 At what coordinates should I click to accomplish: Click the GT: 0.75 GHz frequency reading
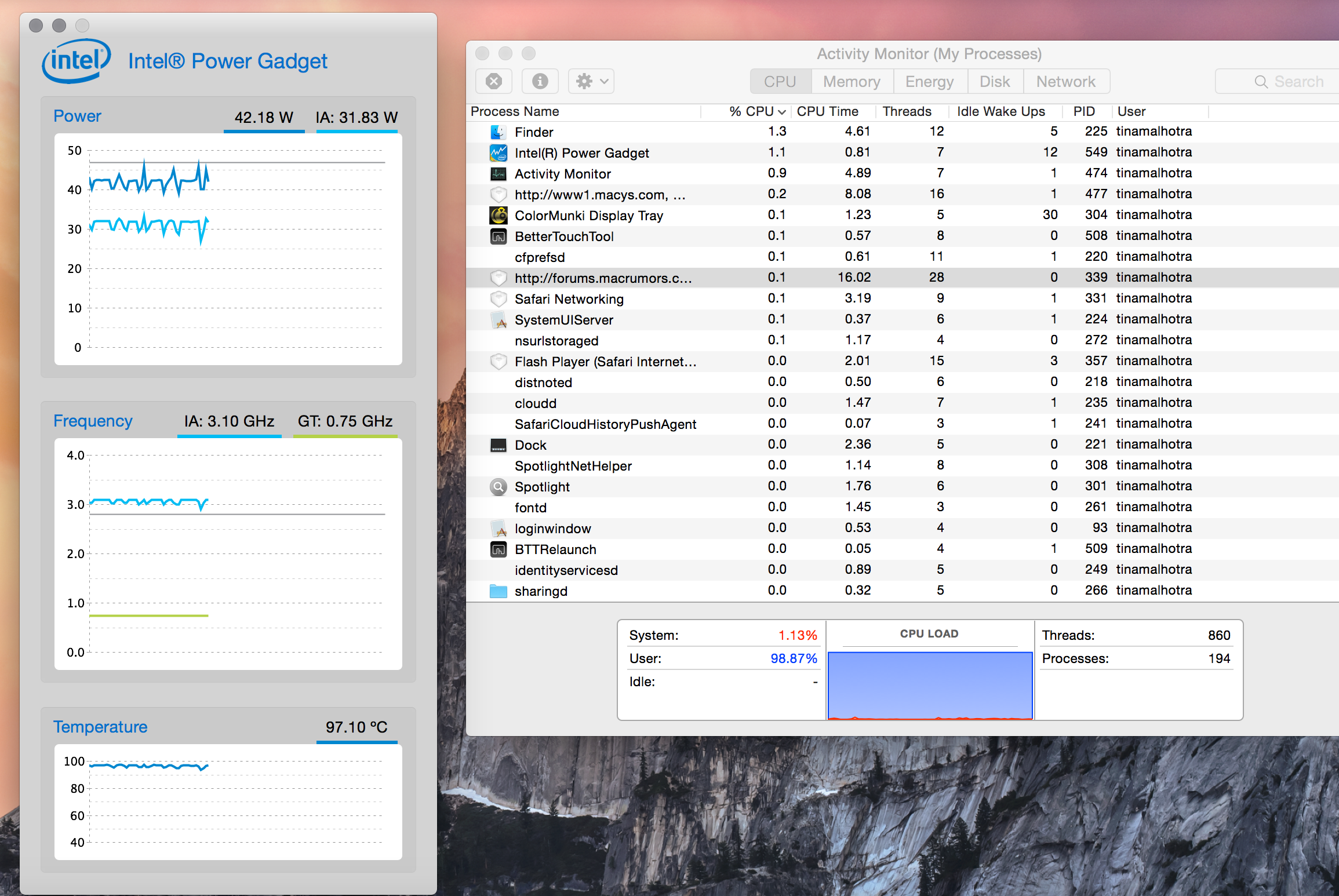(x=345, y=421)
